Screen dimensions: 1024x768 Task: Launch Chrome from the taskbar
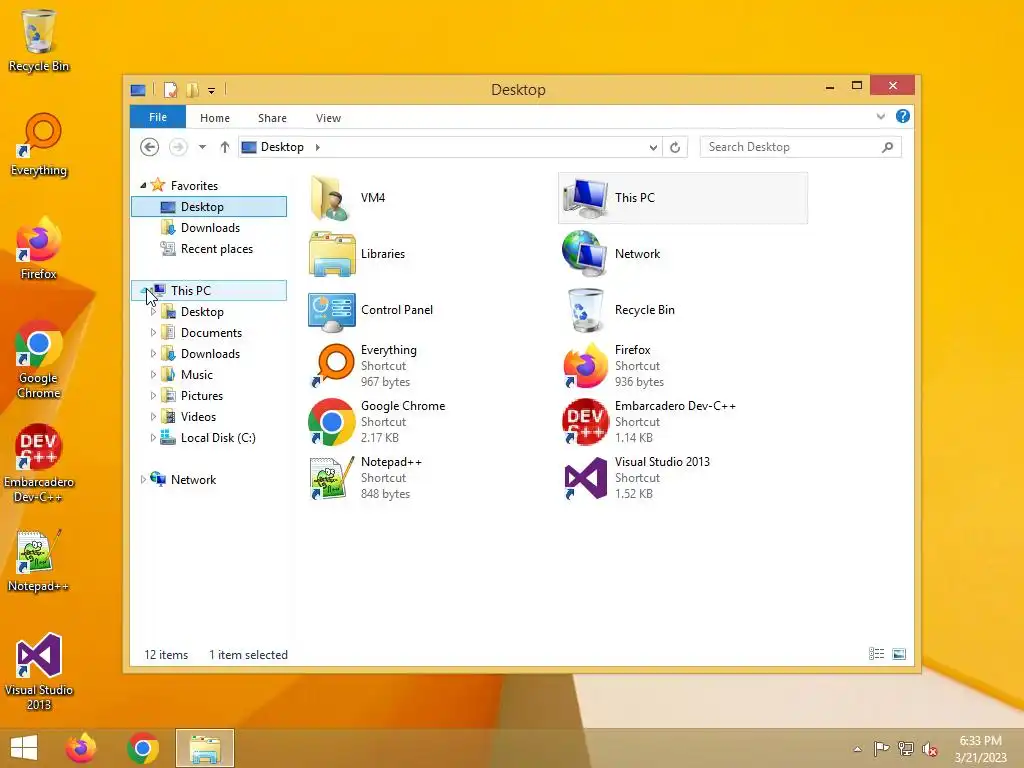[143, 748]
